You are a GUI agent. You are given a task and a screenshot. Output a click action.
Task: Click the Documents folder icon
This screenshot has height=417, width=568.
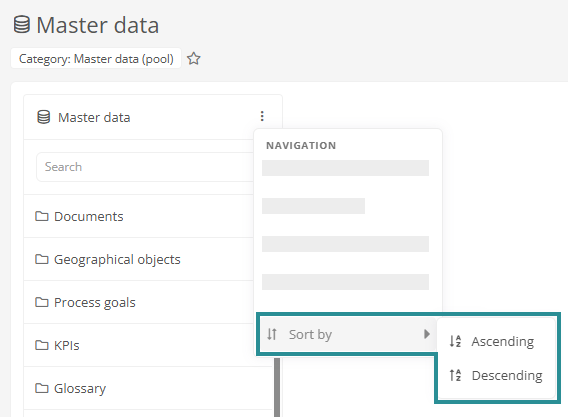pos(42,216)
